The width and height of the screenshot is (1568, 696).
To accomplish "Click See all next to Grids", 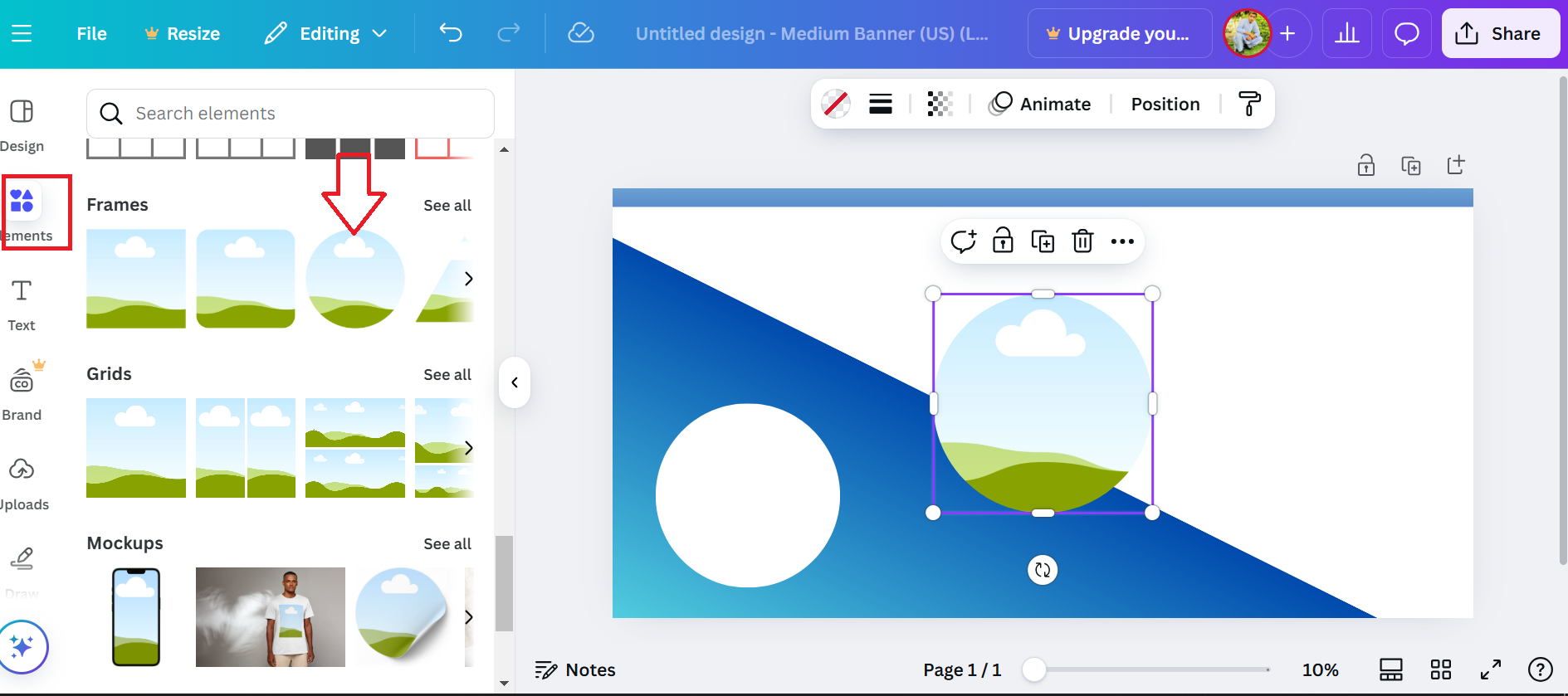I will click(447, 374).
